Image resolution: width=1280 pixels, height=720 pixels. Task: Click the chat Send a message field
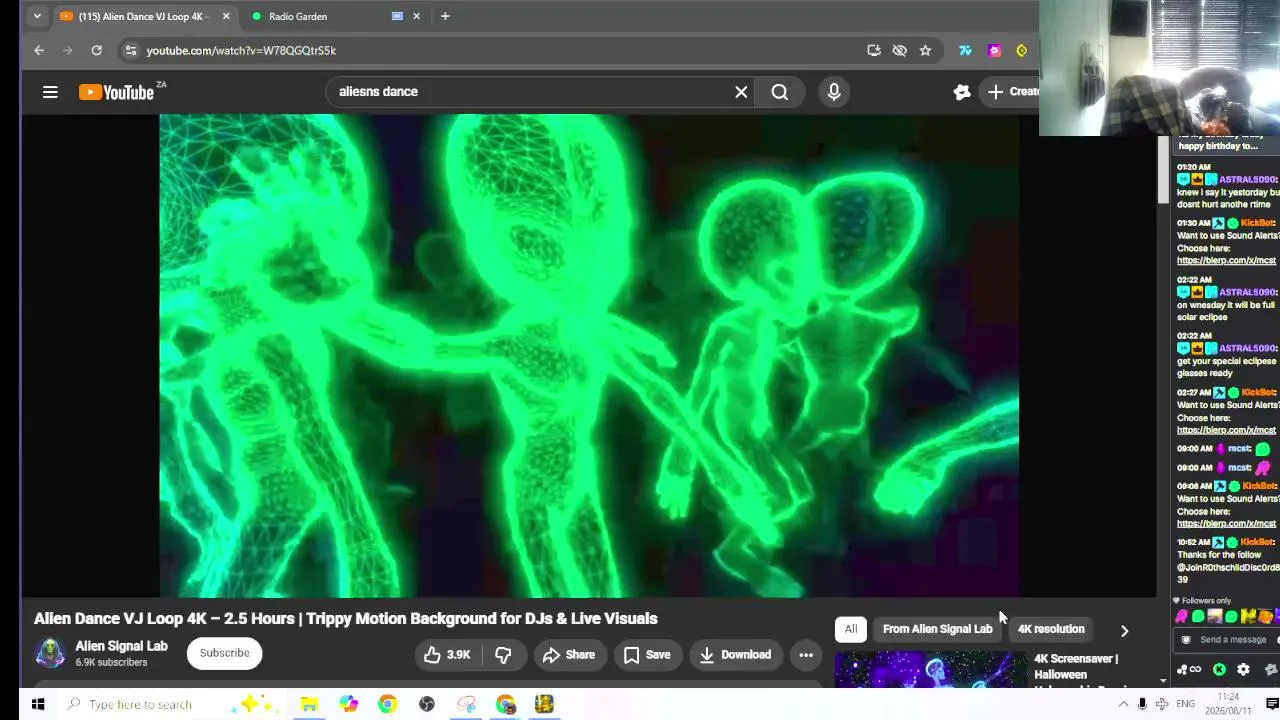coord(1233,640)
